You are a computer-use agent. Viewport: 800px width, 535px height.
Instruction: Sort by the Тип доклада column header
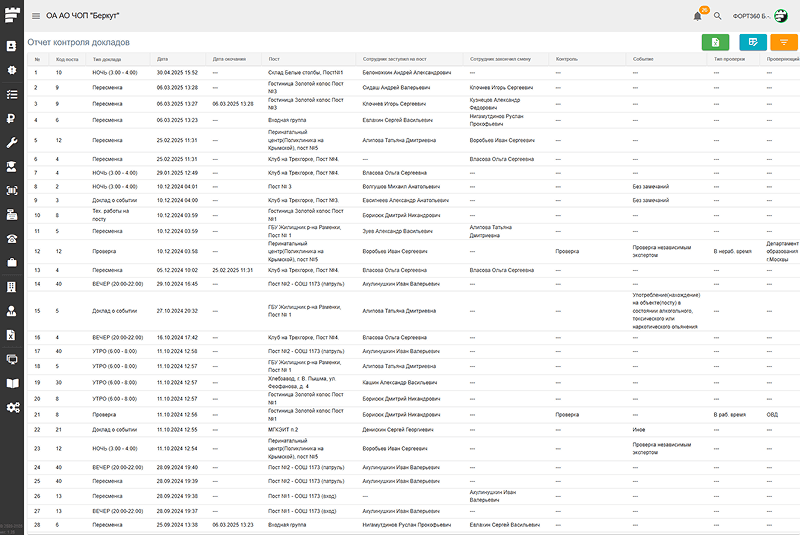(x=107, y=59)
